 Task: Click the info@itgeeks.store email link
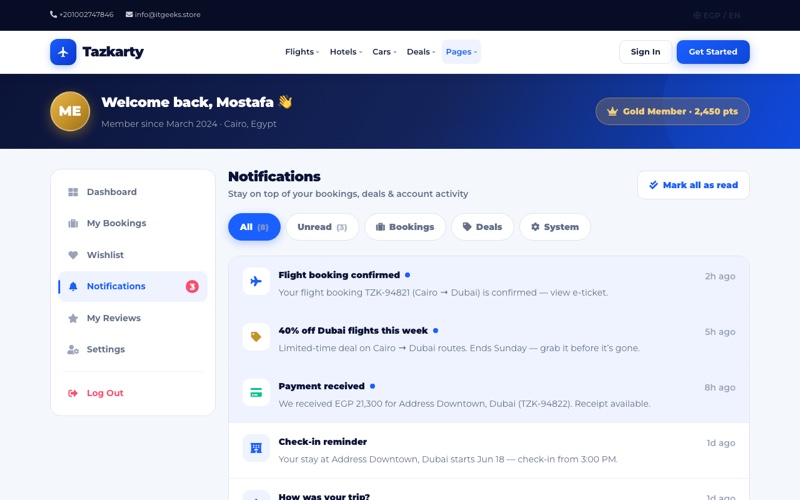click(163, 14)
